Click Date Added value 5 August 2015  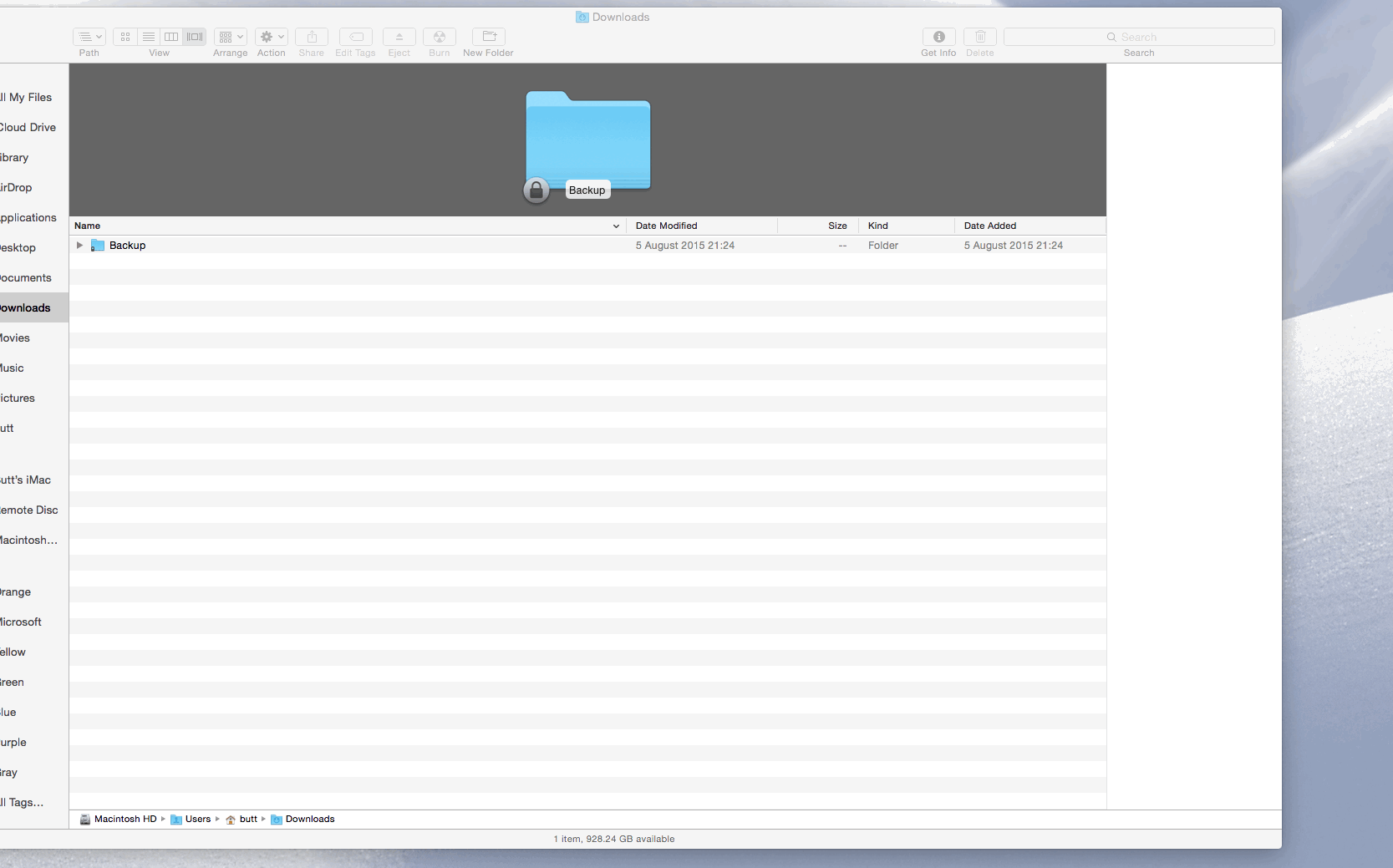pyautogui.click(x=1014, y=246)
